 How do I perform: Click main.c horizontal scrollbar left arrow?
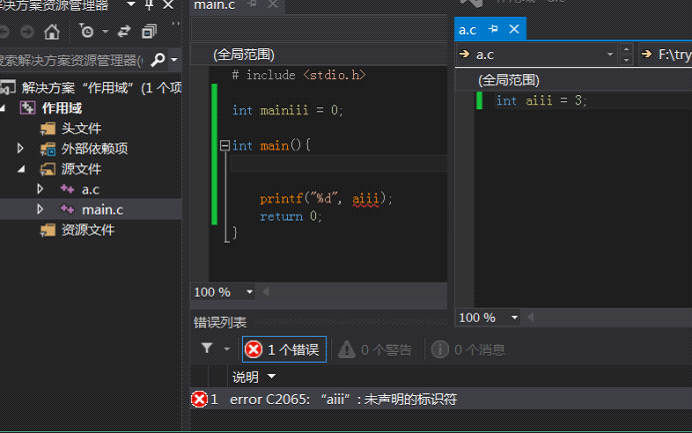click(x=266, y=292)
